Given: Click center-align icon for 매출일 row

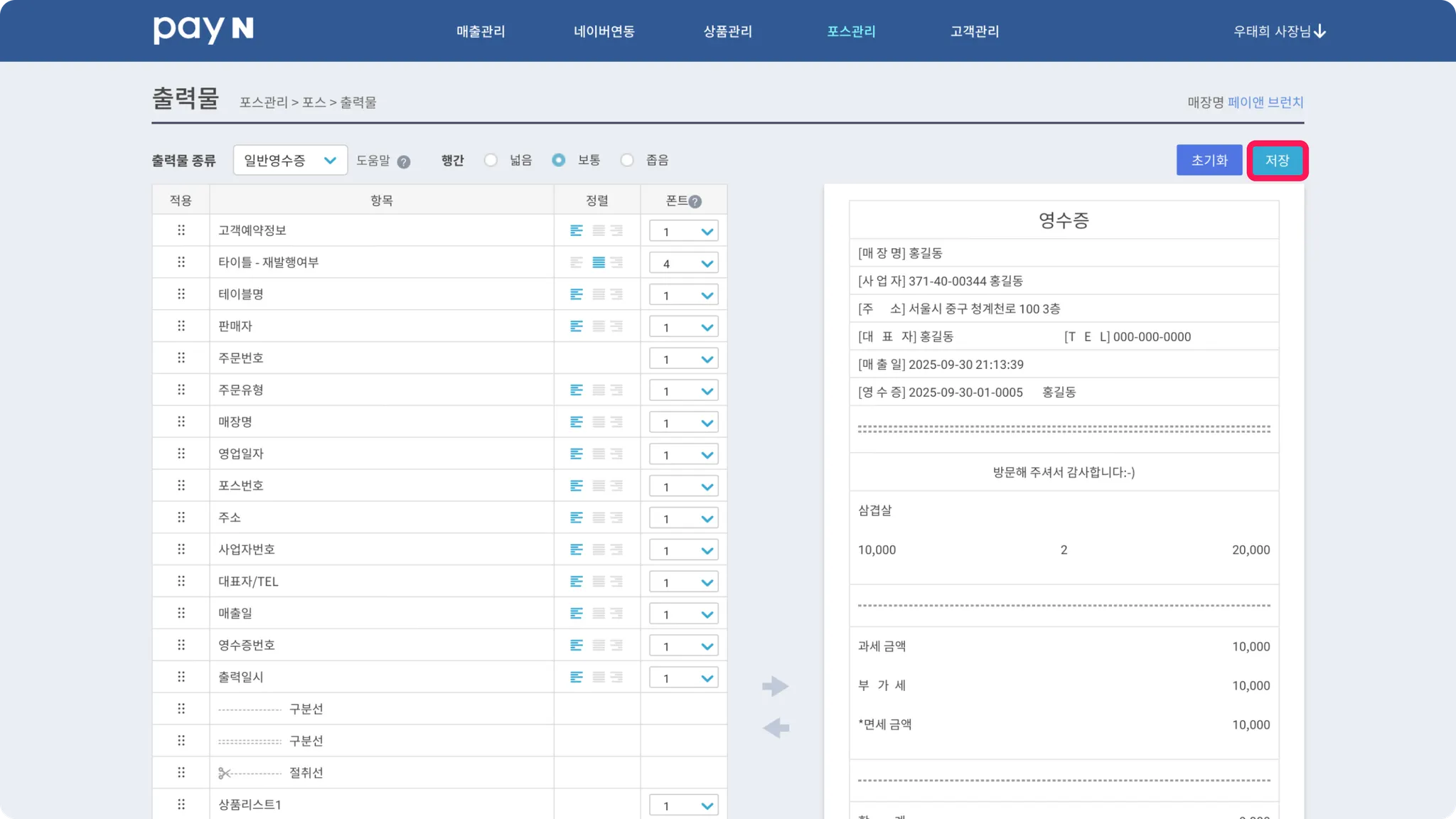Looking at the screenshot, I should (599, 614).
